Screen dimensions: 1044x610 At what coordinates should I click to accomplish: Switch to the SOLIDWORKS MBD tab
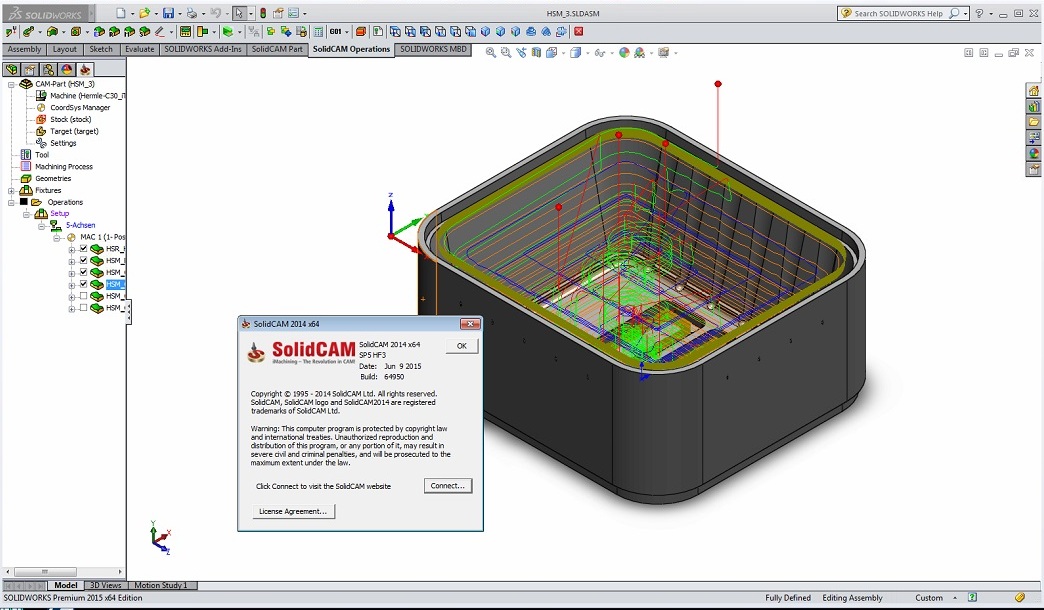pyautogui.click(x=433, y=49)
